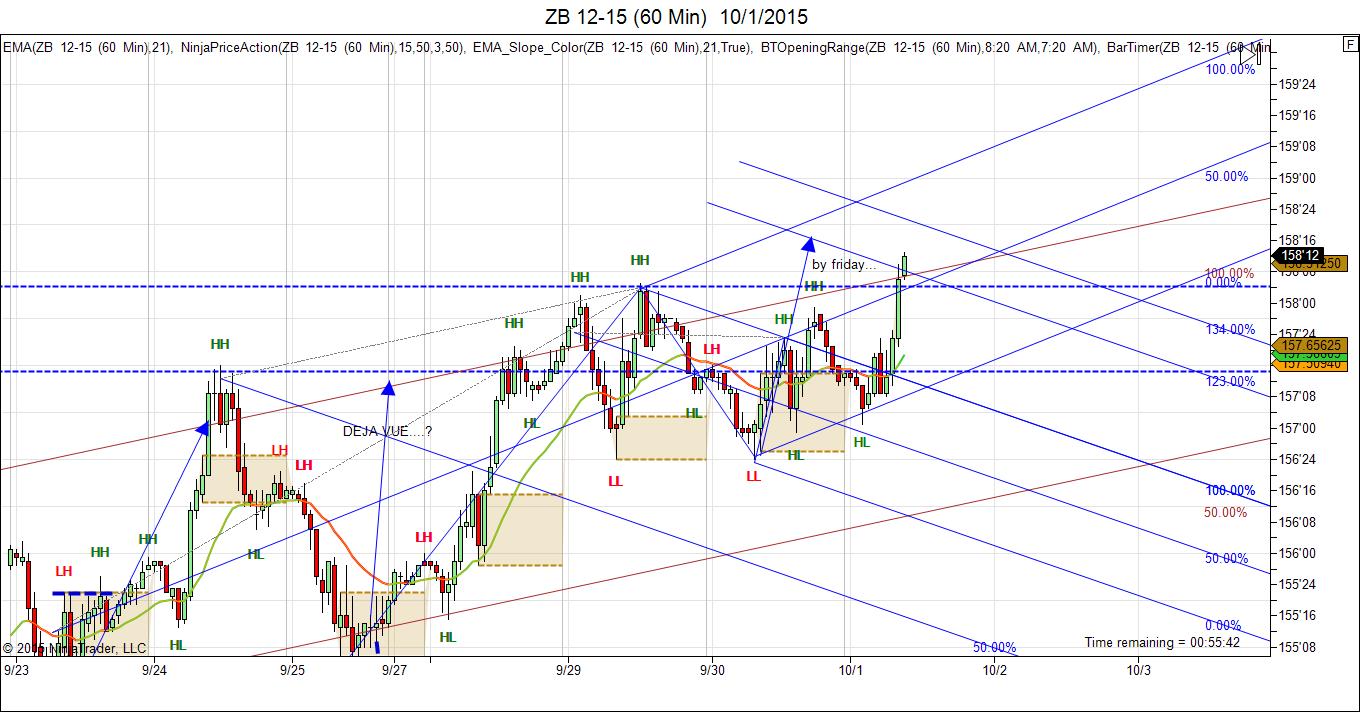Click the F box in the chart corner
Viewport: 1360px width, 712px height.
tap(1349, 45)
